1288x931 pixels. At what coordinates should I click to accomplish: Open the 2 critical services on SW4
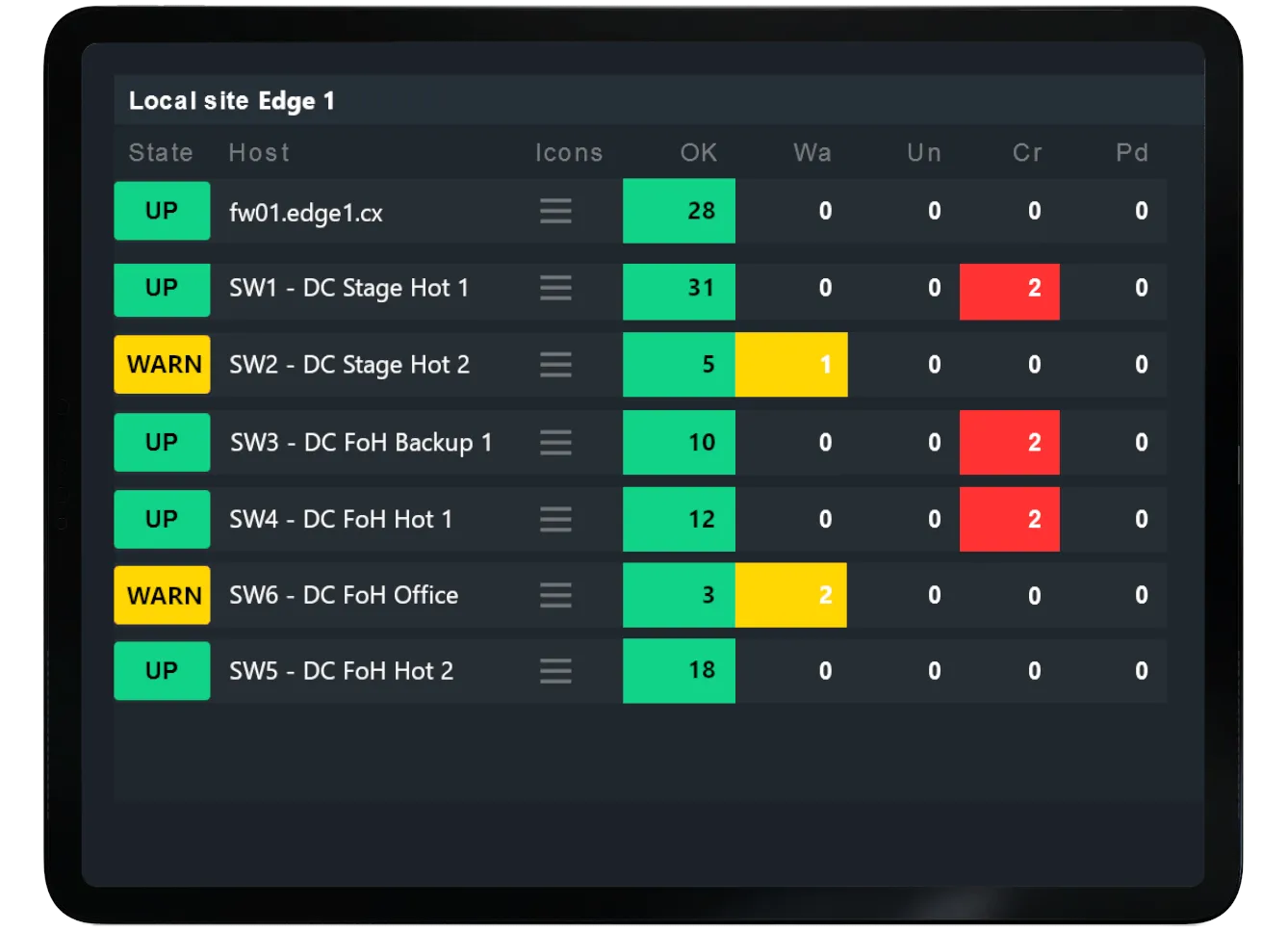(x=1009, y=519)
